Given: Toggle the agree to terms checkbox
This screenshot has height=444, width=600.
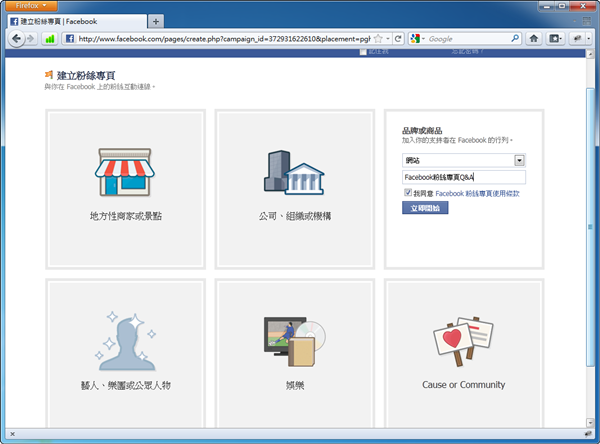Looking at the screenshot, I should point(408,193).
